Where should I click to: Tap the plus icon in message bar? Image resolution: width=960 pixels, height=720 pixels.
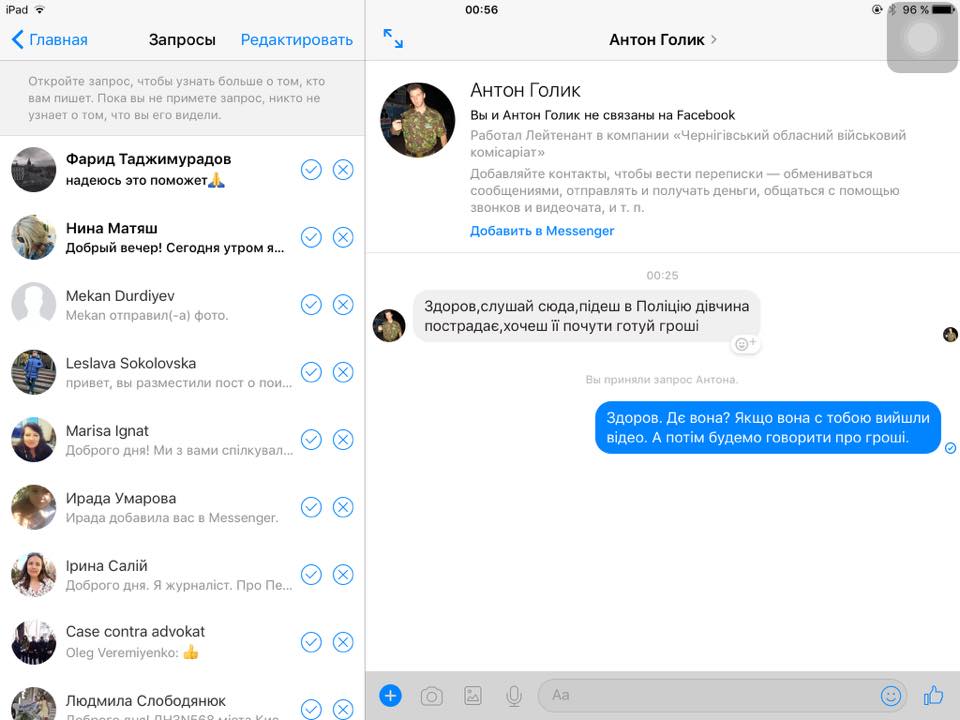pos(391,695)
